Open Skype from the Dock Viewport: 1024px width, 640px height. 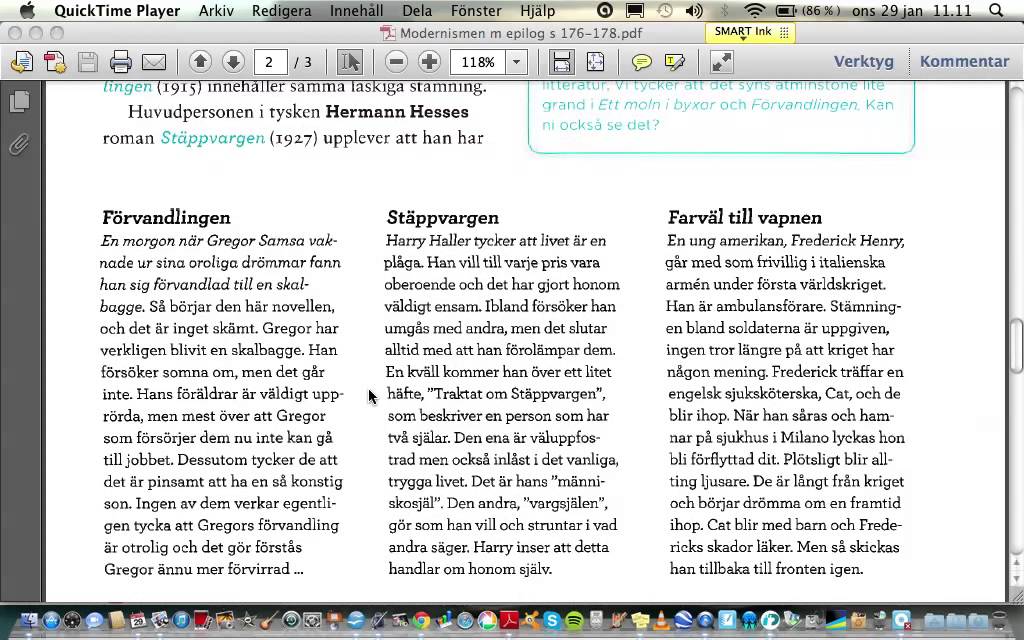(552, 620)
